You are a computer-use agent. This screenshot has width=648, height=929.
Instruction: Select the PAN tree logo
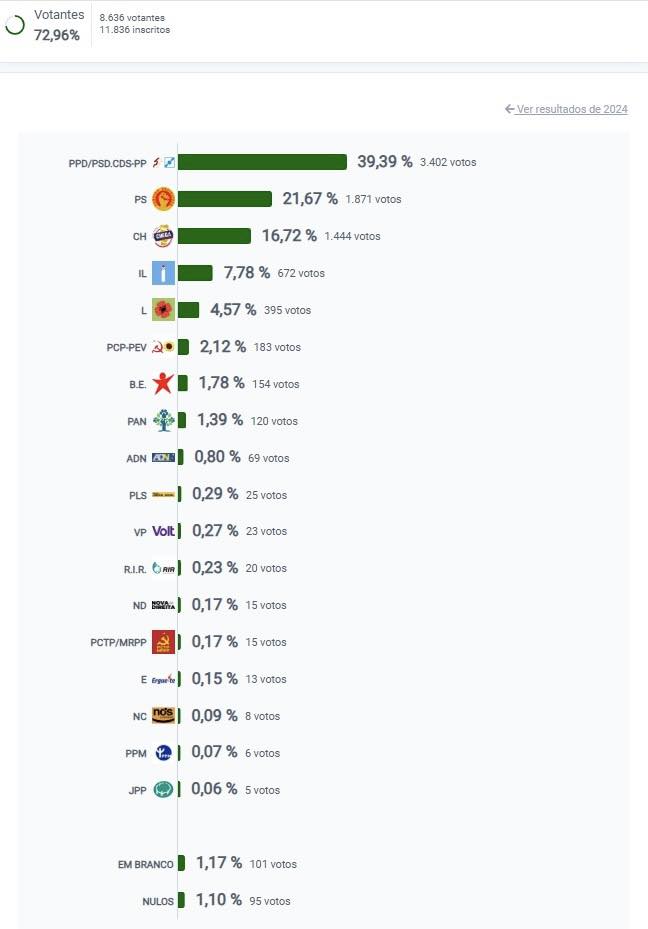coord(163,421)
